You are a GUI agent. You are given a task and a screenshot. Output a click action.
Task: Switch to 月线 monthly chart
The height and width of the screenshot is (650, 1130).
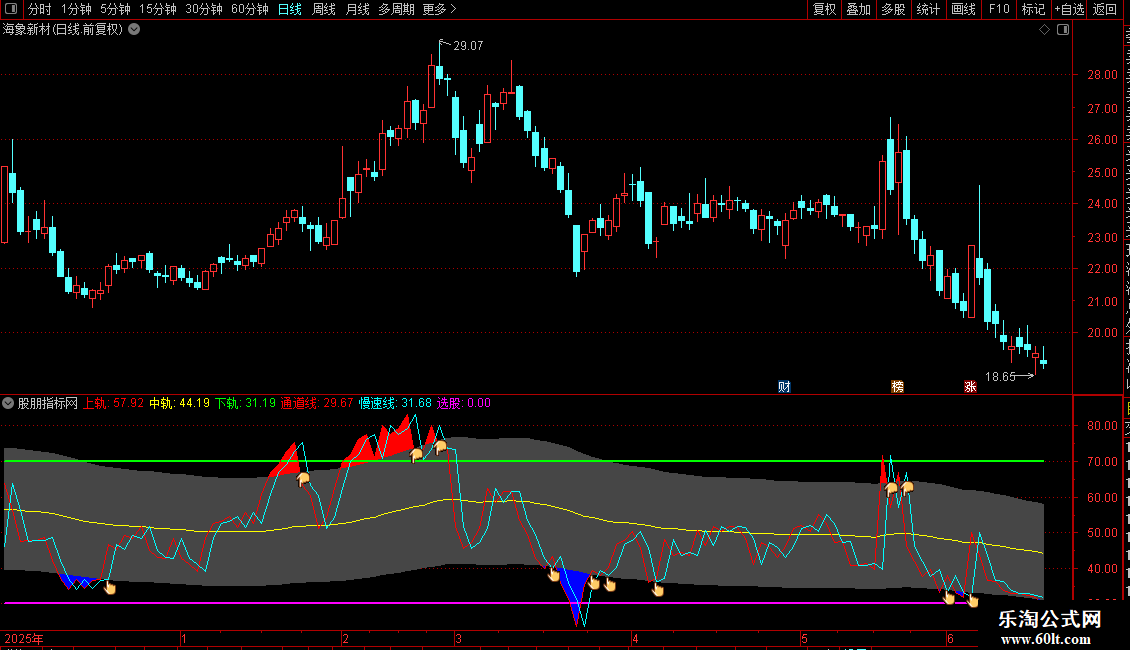[357, 9]
